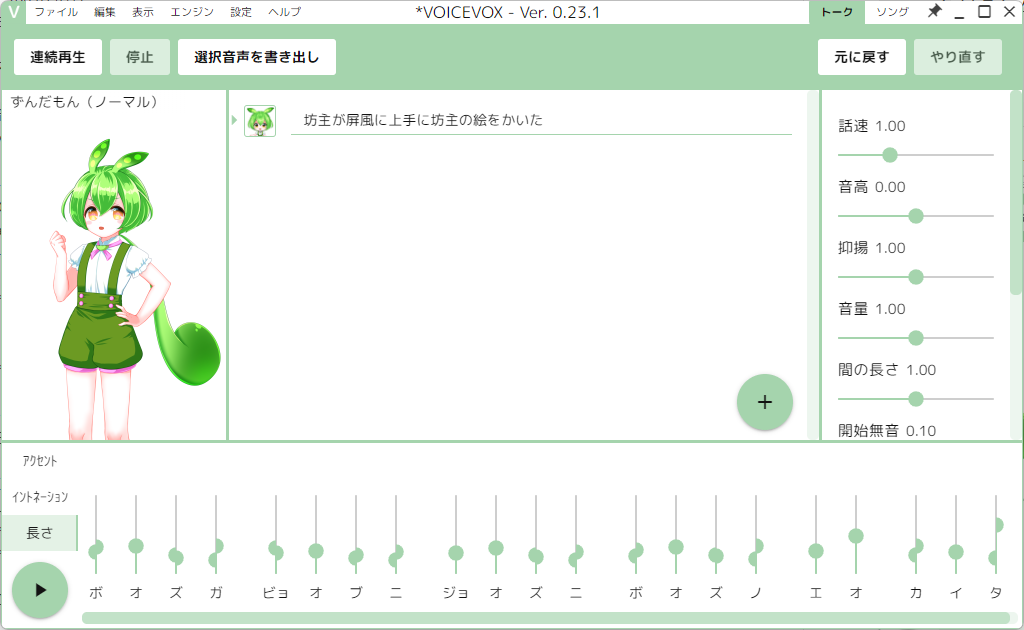Open the 編集 menu

[x=104, y=12]
